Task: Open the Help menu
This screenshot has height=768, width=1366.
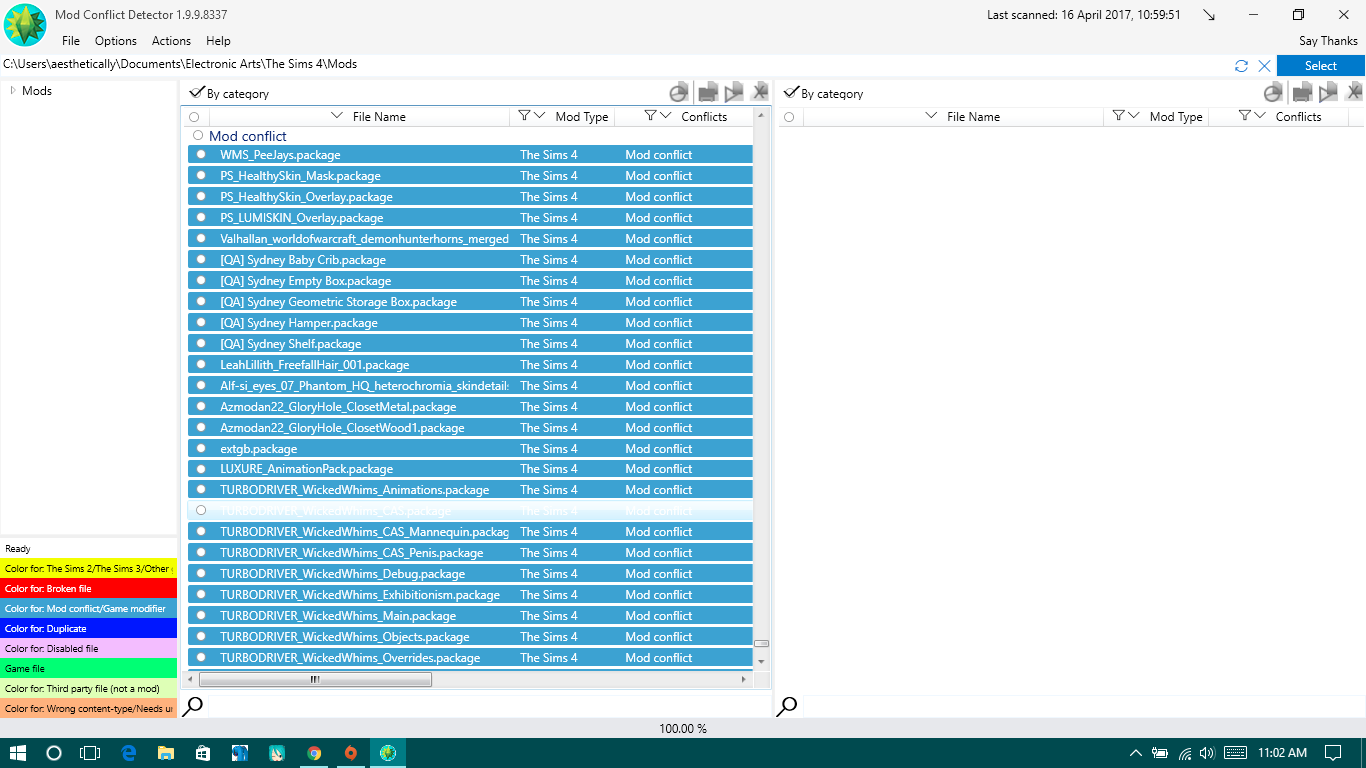Action: click(218, 41)
